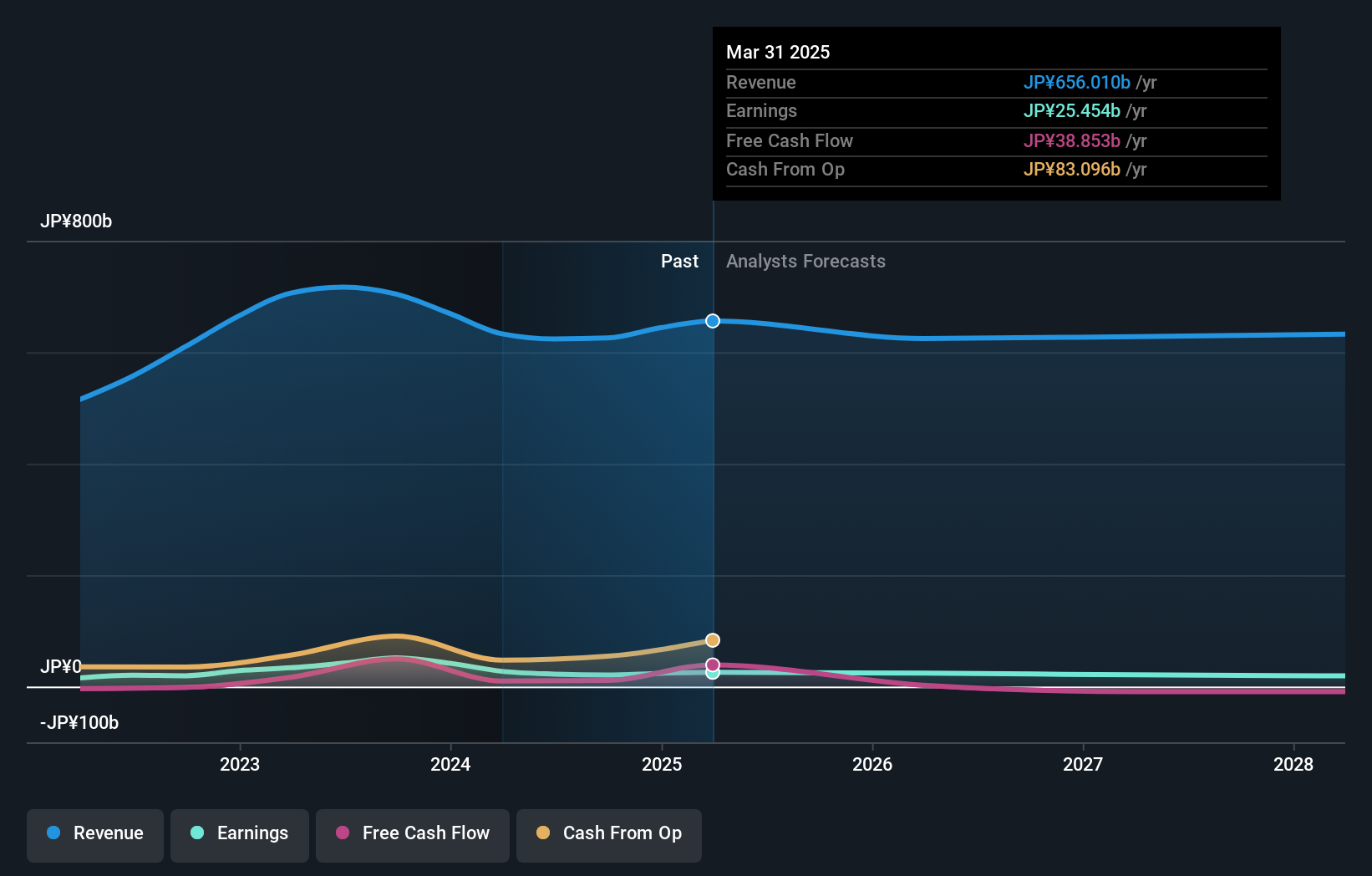
Task: Click the teal Earnings legend dot
Action: tap(197, 833)
